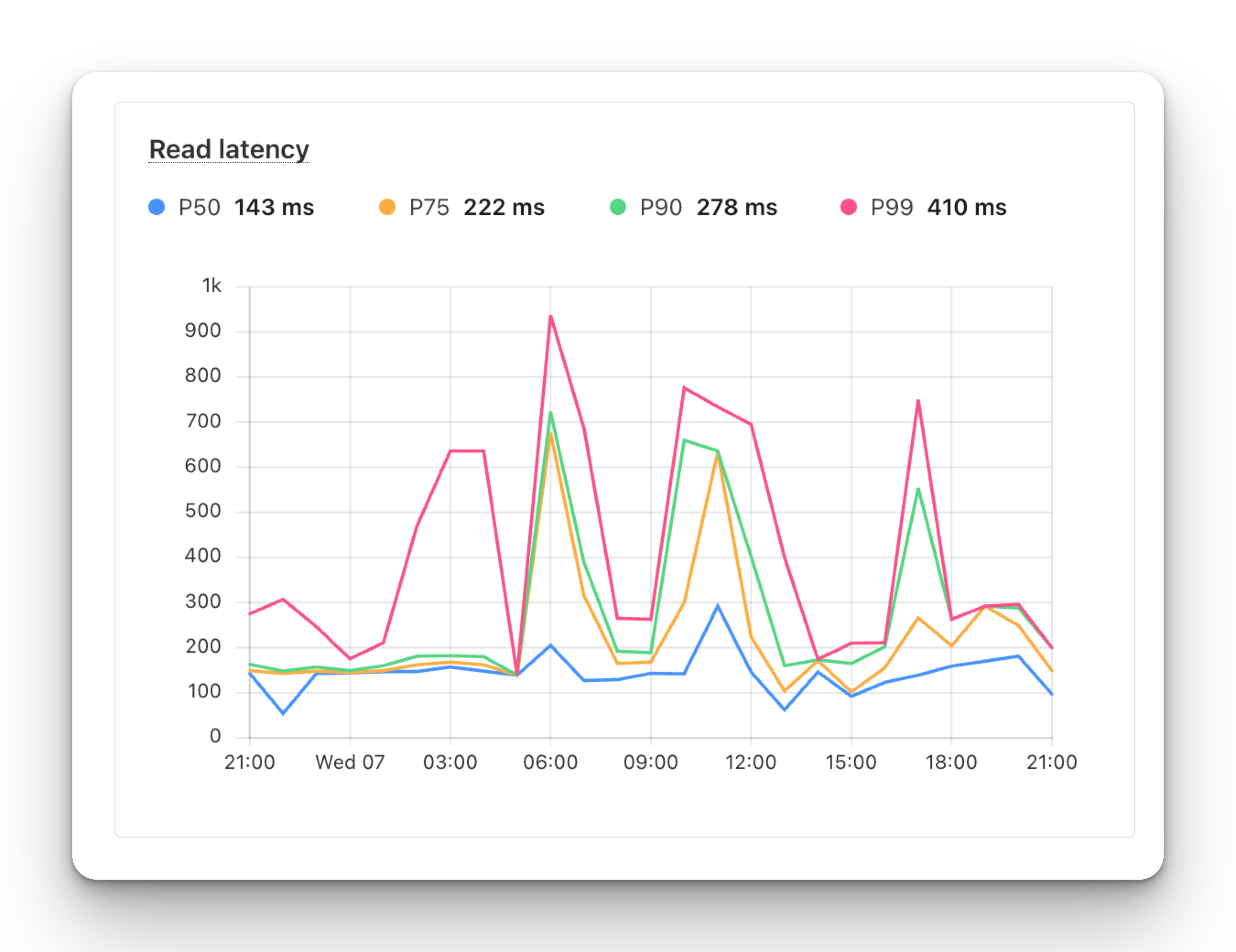Click the 410 ms P99 value
This screenshot has width=1236, height=952.
pyautogui.click(x=967, y=208)
